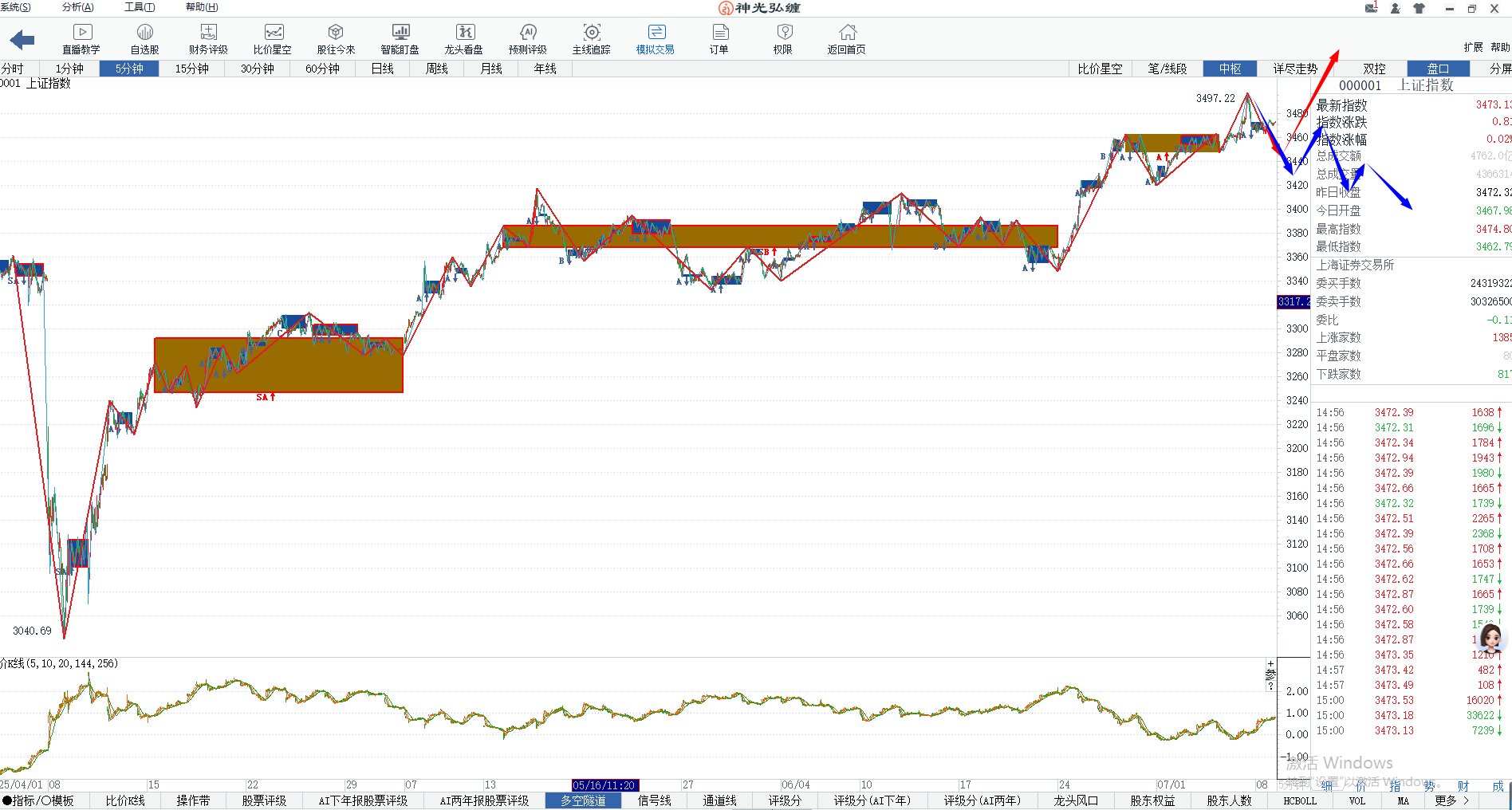Open the 工具(T) menu
Screen dimensions: 1512x810
tap(140, 7)
